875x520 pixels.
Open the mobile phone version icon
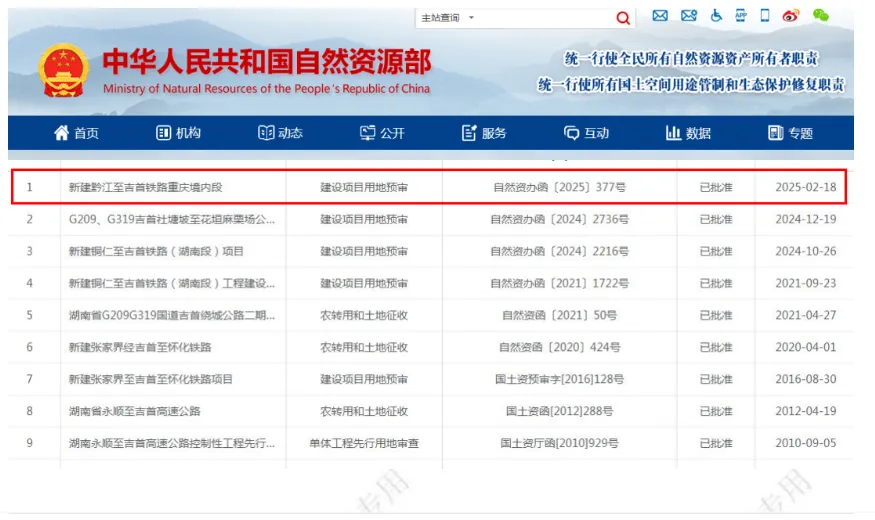click(x=765, y=16)
